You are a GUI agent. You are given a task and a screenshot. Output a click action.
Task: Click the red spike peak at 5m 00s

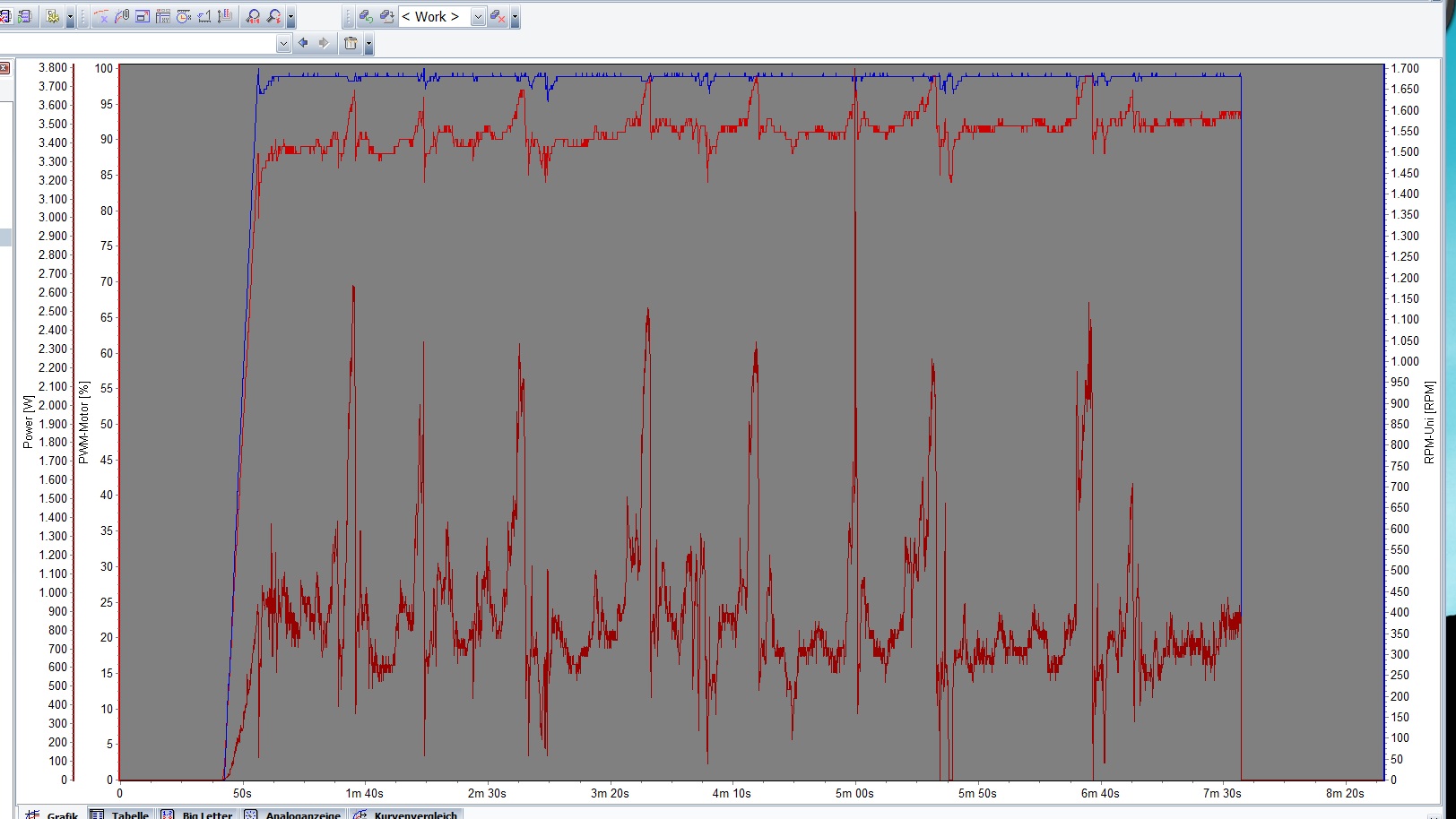pos(855,70)
